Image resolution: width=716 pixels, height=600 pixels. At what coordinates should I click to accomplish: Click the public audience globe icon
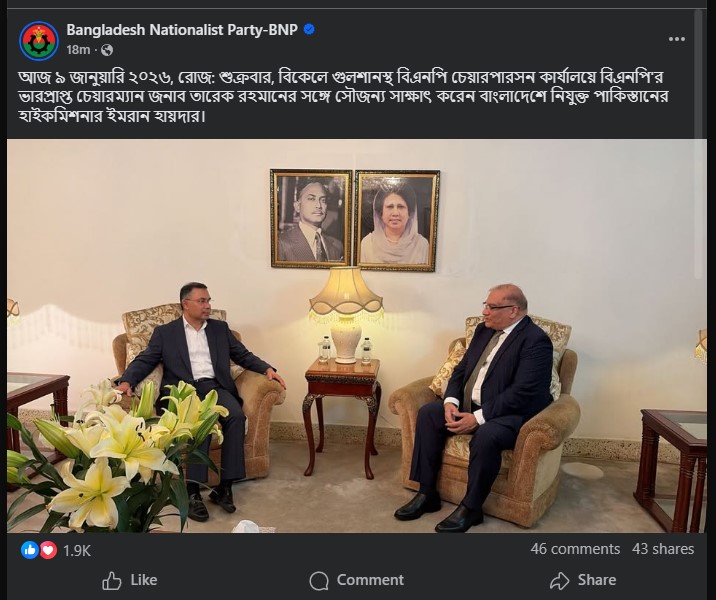107,50
